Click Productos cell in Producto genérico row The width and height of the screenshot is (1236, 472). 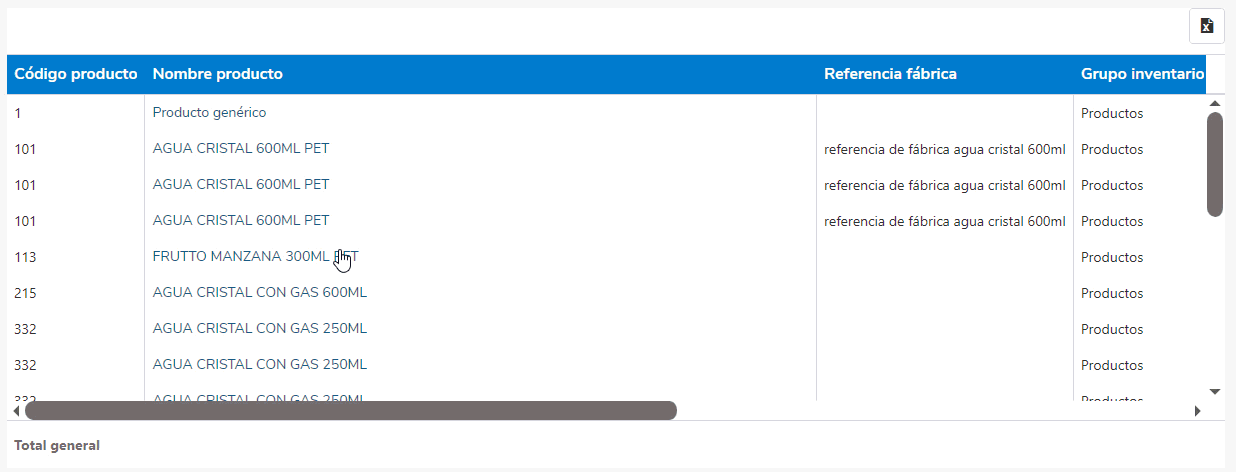point(1112,113)
